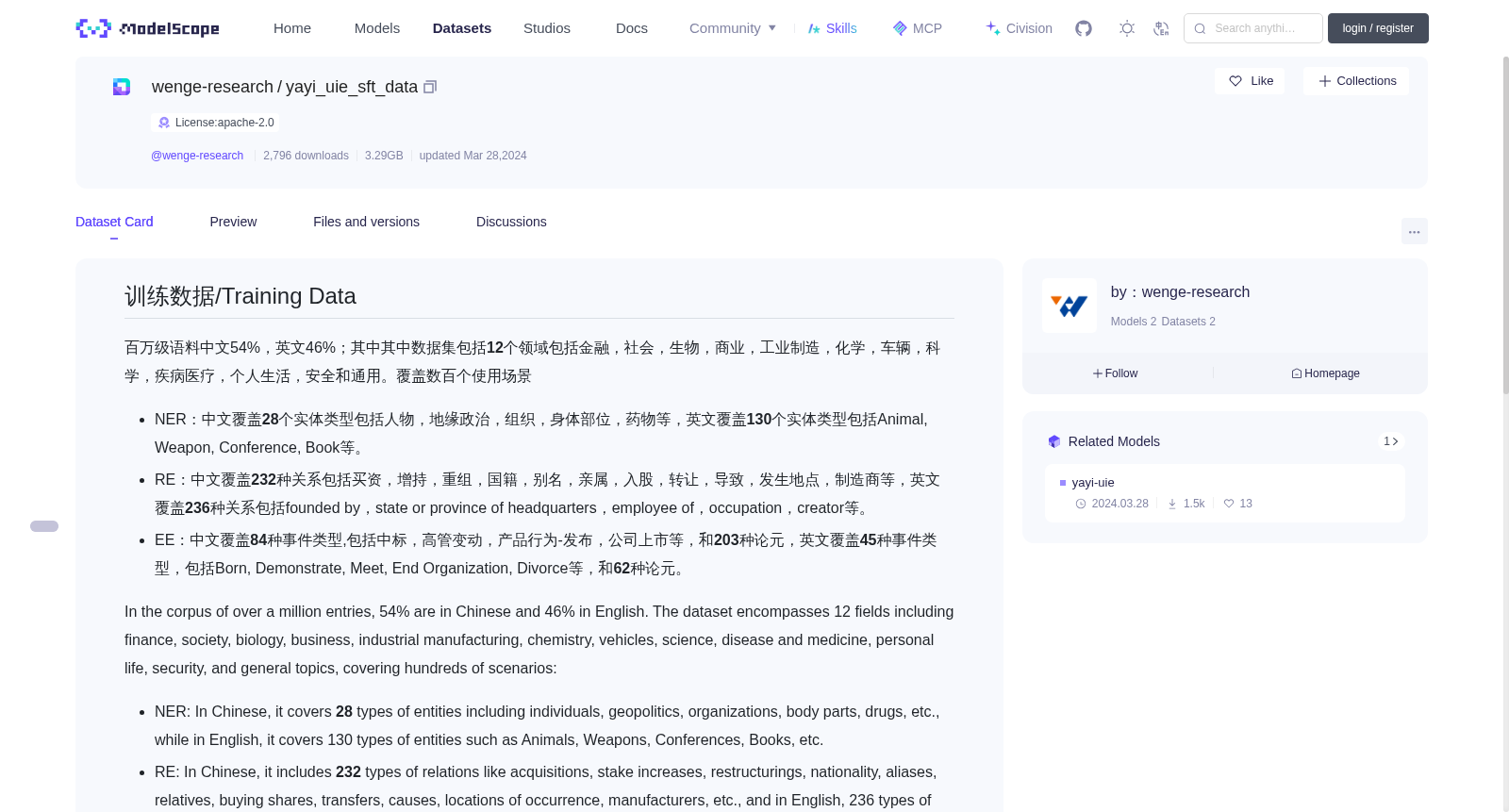1509x812 pixels.
Task: Open the Skills link
Action: 832,28
